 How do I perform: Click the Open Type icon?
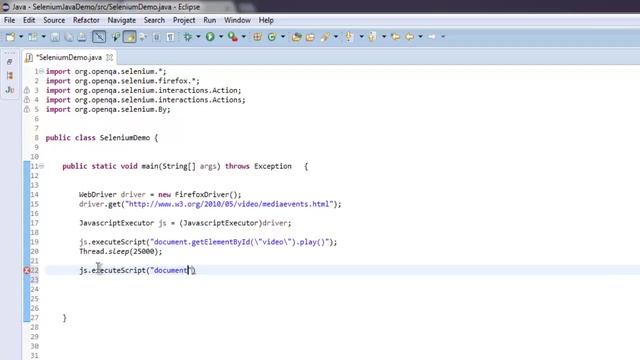click(296, 37)
